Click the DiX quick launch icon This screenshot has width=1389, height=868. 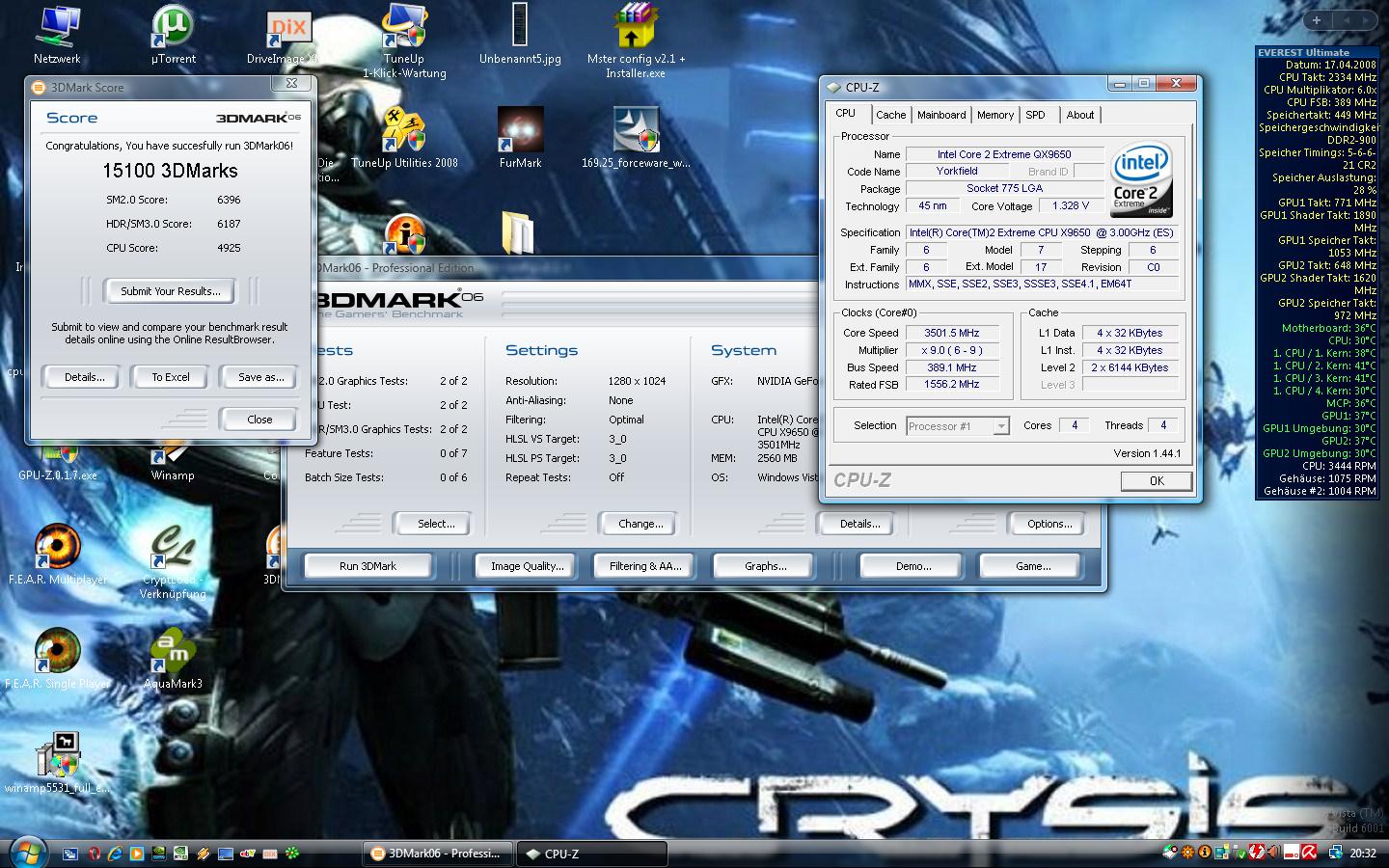tap(270, 854)
